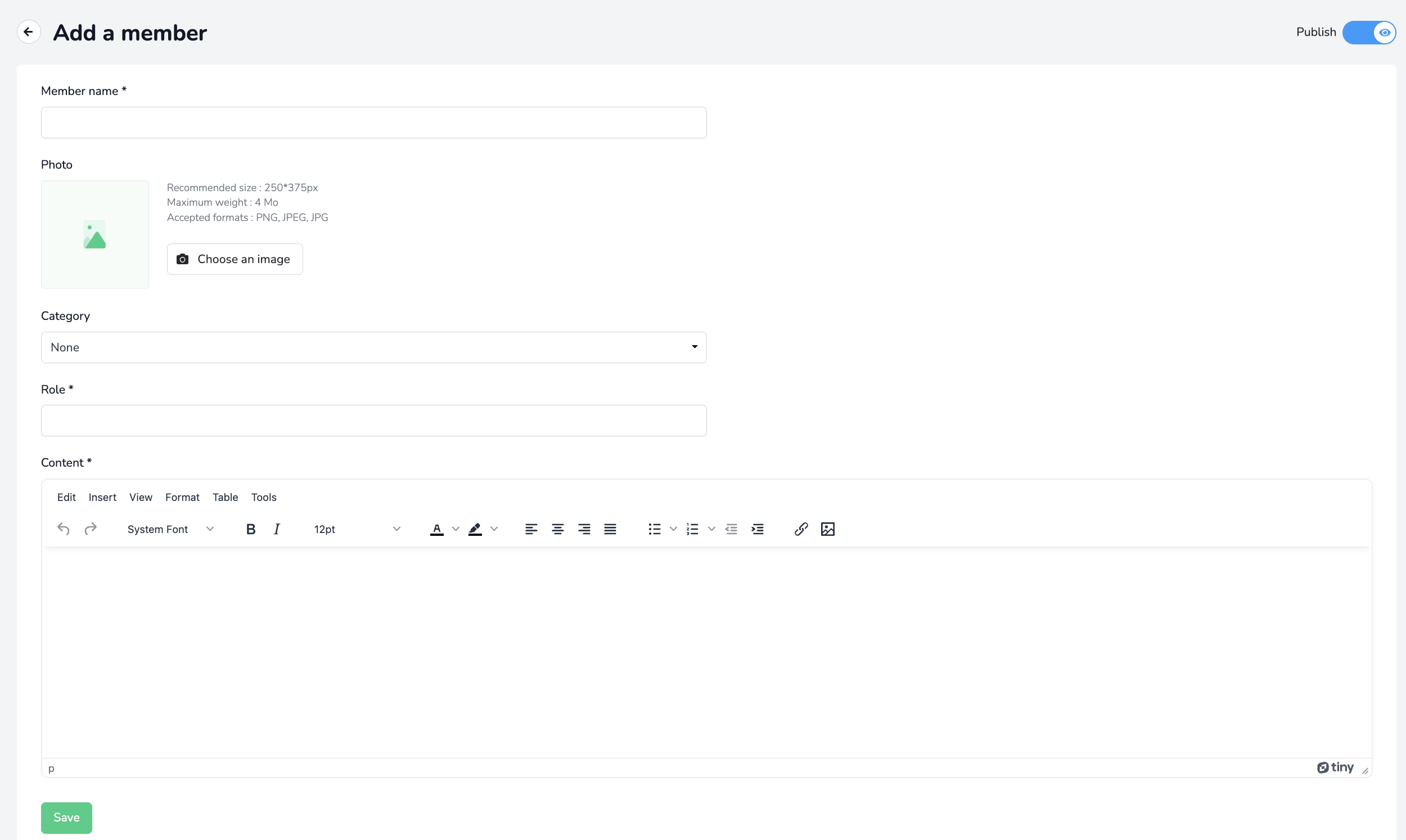The image size is (1406, 840).
Task: Toggle bold formatting
Action: click(251, 529)
